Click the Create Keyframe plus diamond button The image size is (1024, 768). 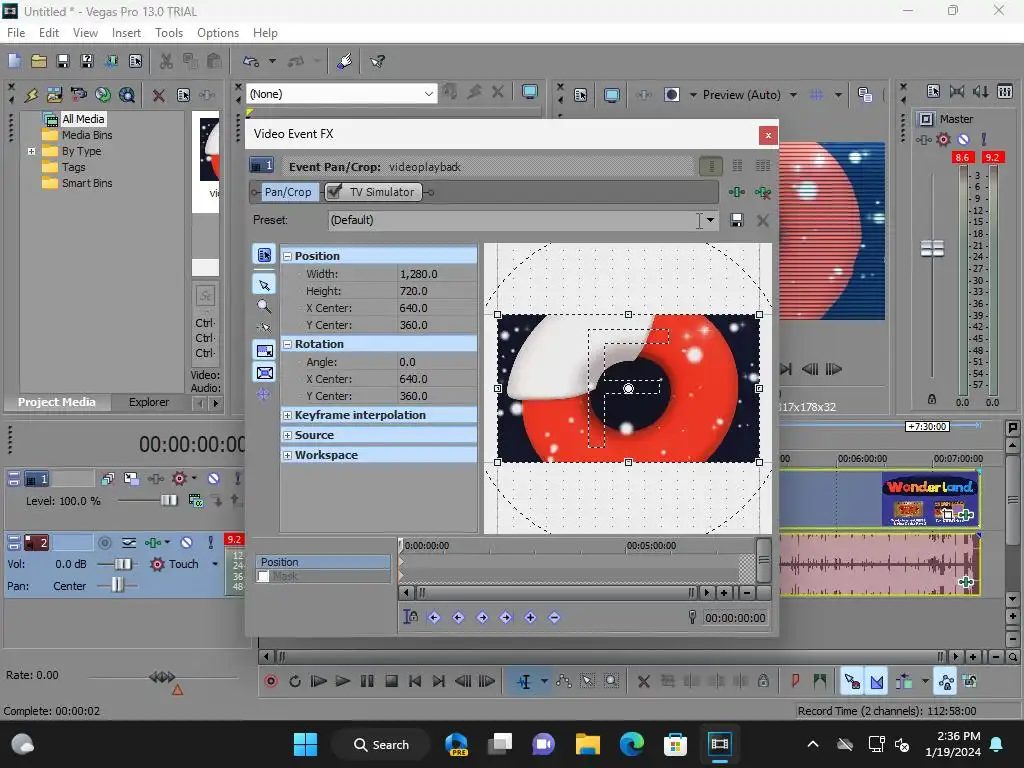[530, 618]
